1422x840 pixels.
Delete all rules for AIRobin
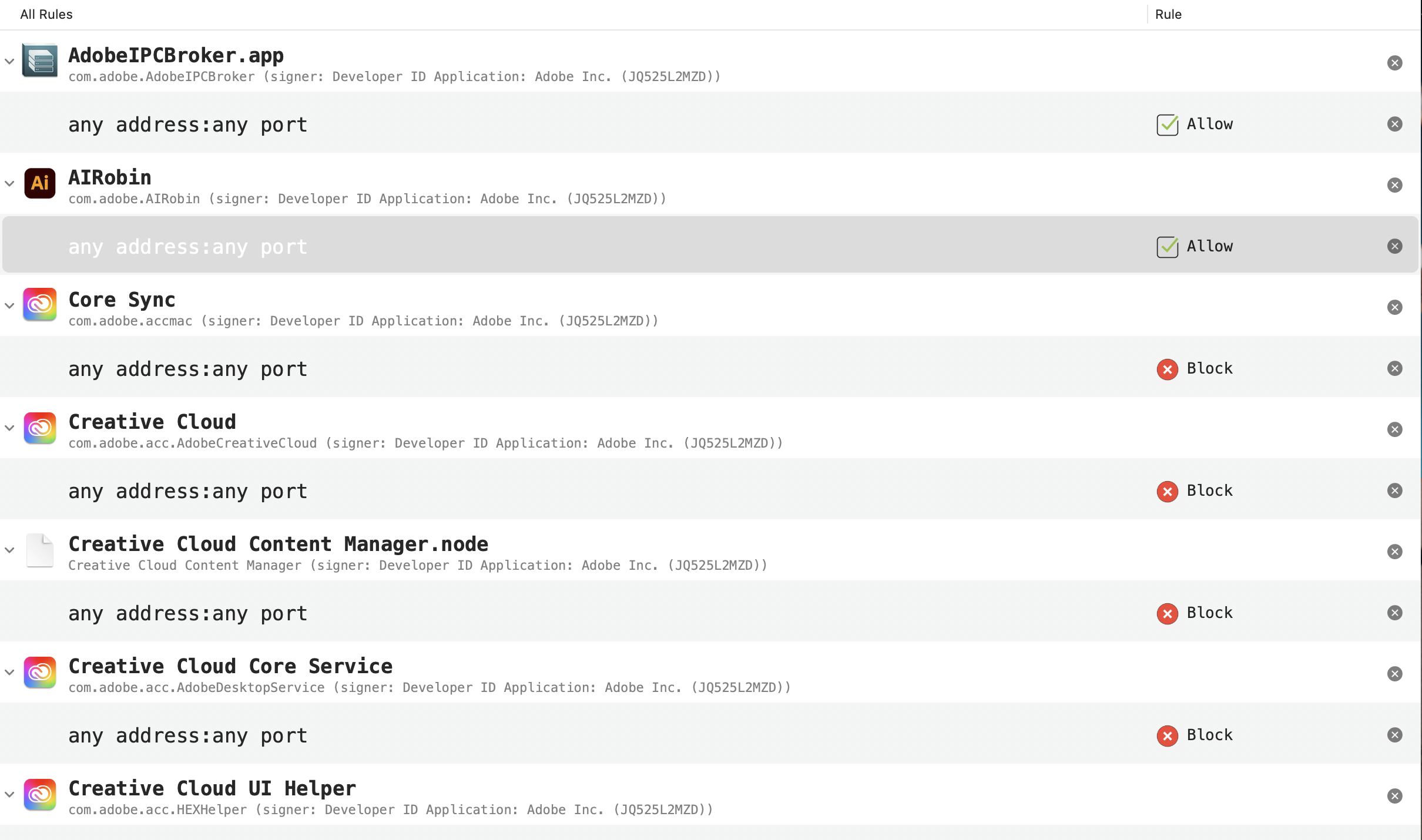point(1394,185)
